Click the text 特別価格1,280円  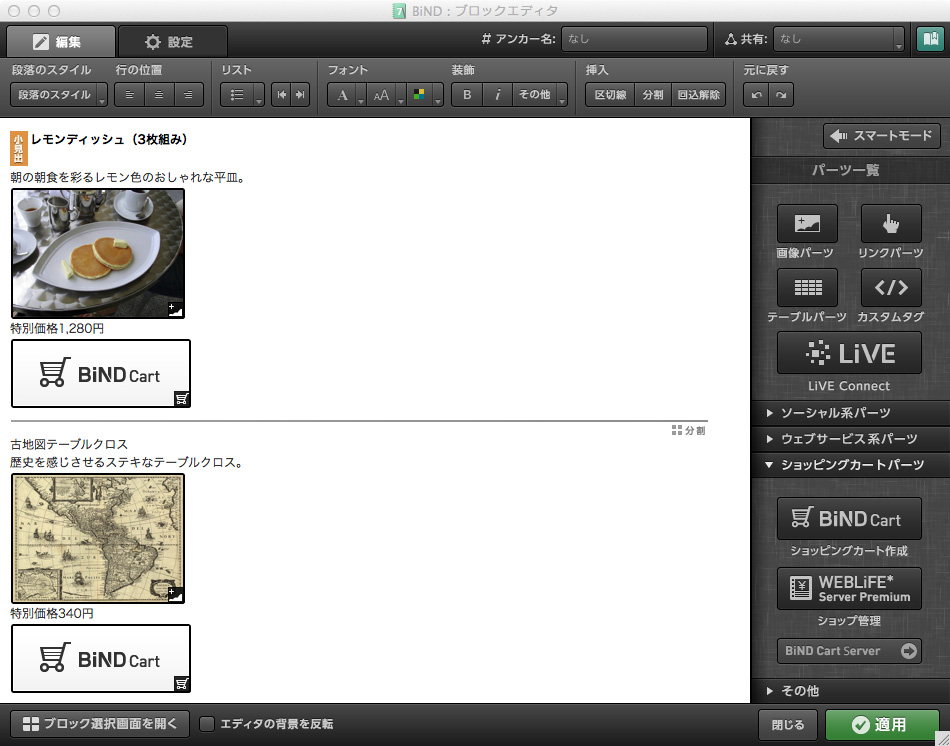click(x=57, y=328)
